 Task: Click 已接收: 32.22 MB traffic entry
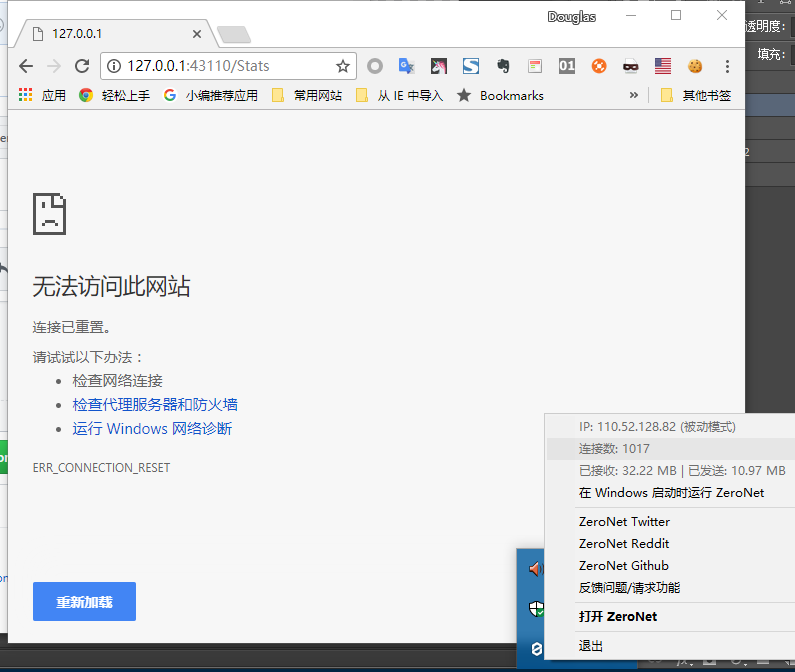point(671,471)
